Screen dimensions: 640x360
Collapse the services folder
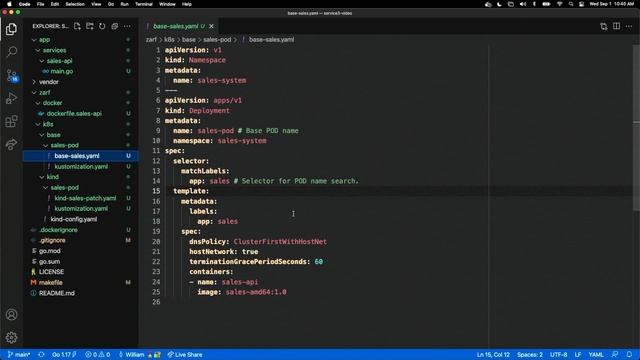[54, 50]
